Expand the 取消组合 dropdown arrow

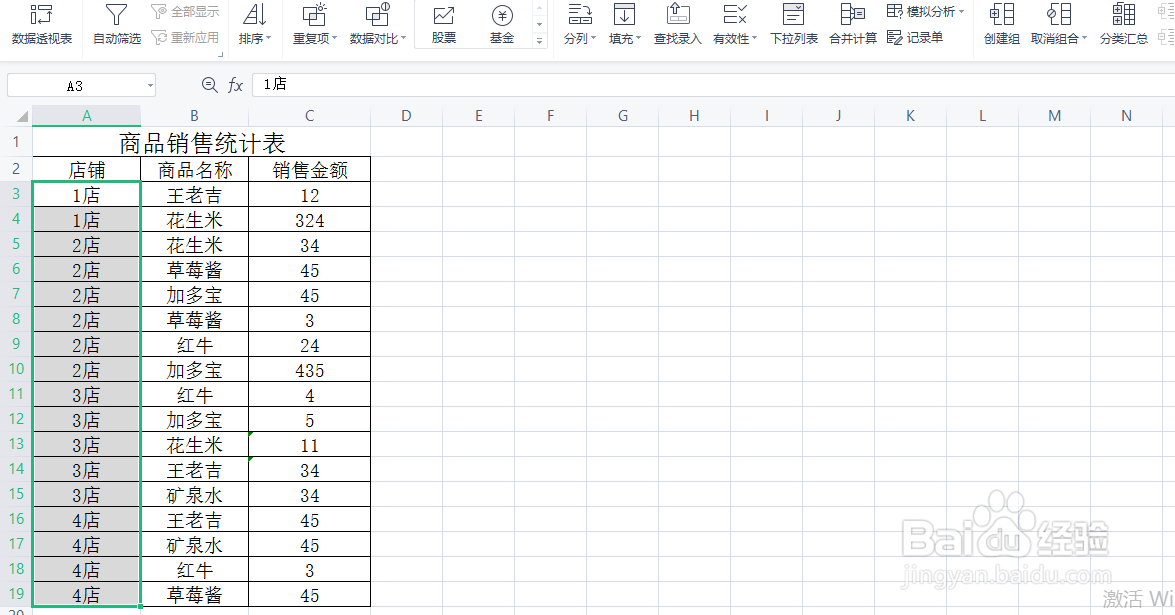pos(1084,38)
